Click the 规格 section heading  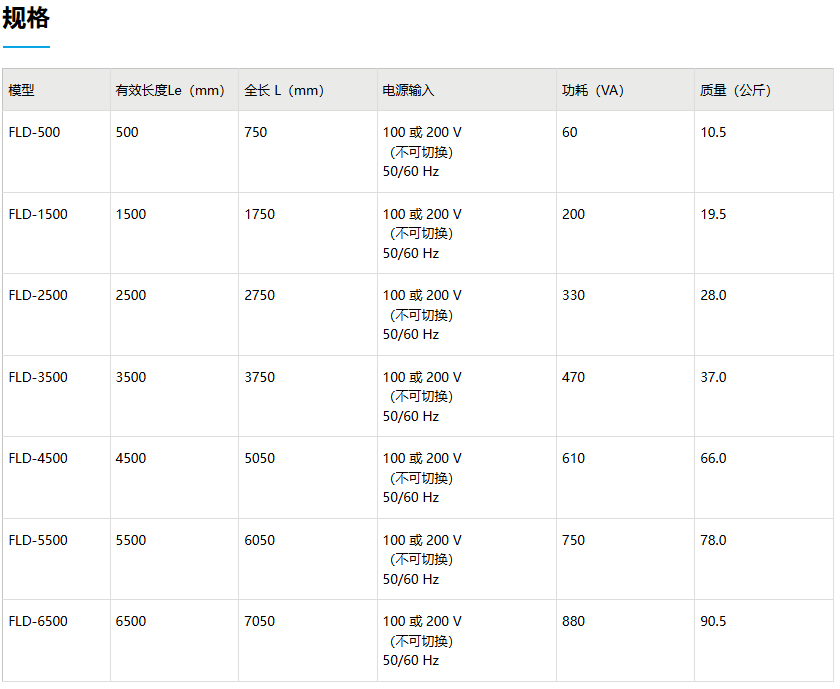pos(26,18)
